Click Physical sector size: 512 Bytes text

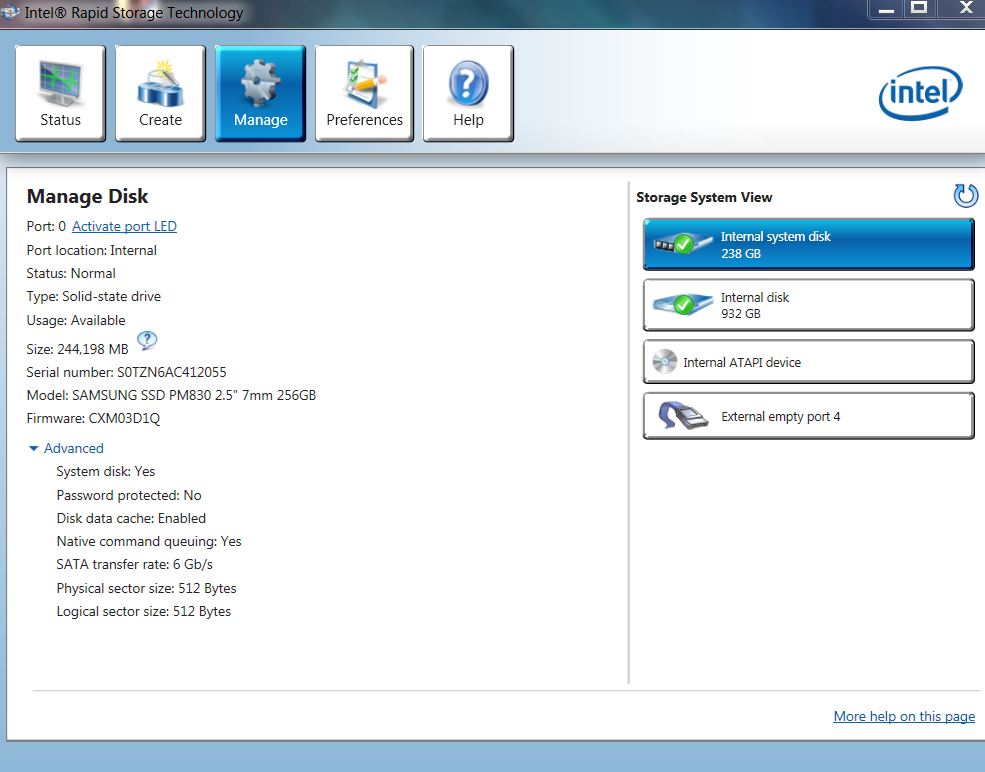tap(146, 589)
